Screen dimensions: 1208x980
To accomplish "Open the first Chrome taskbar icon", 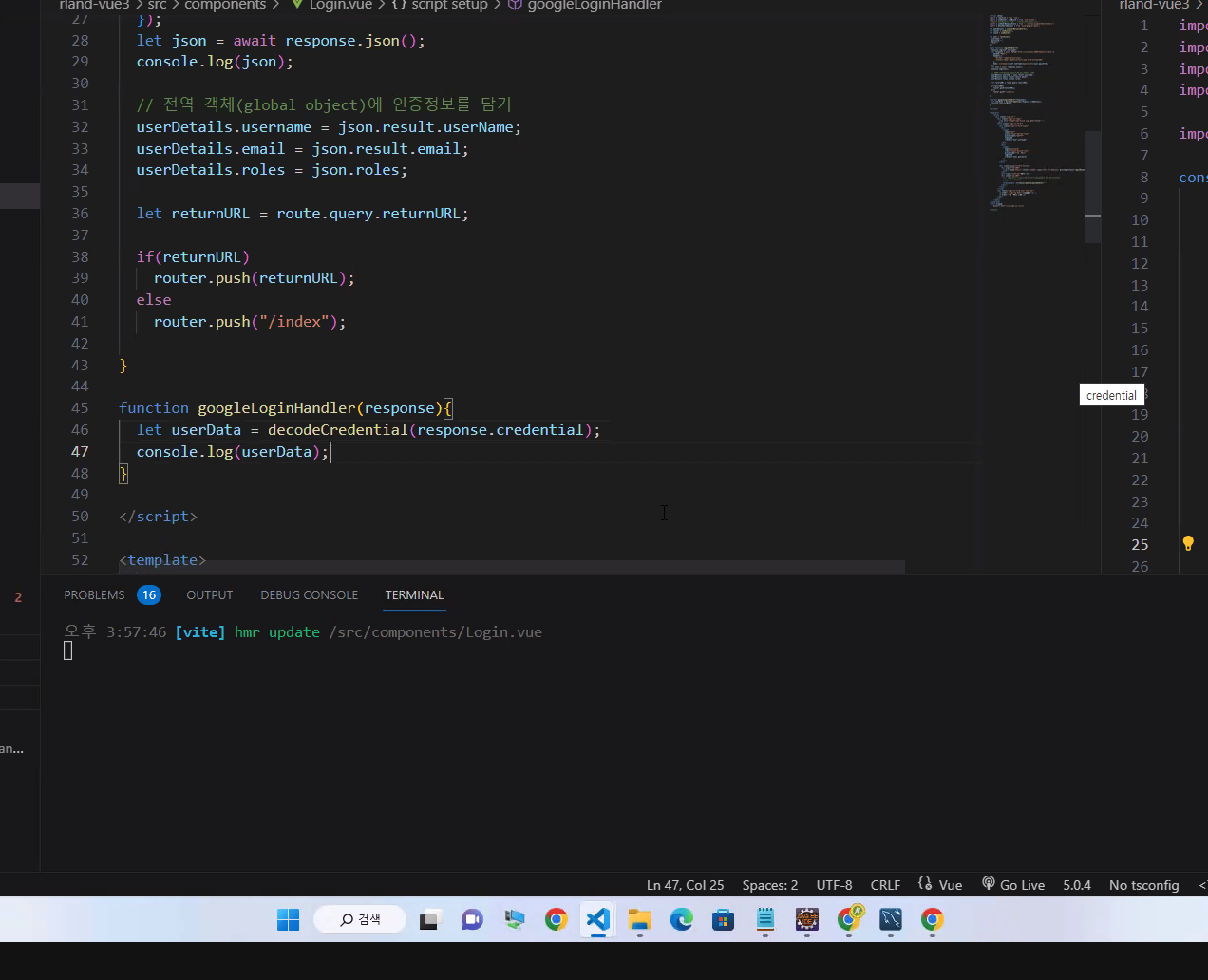I will pyautogui.click(x=556, y=919).
